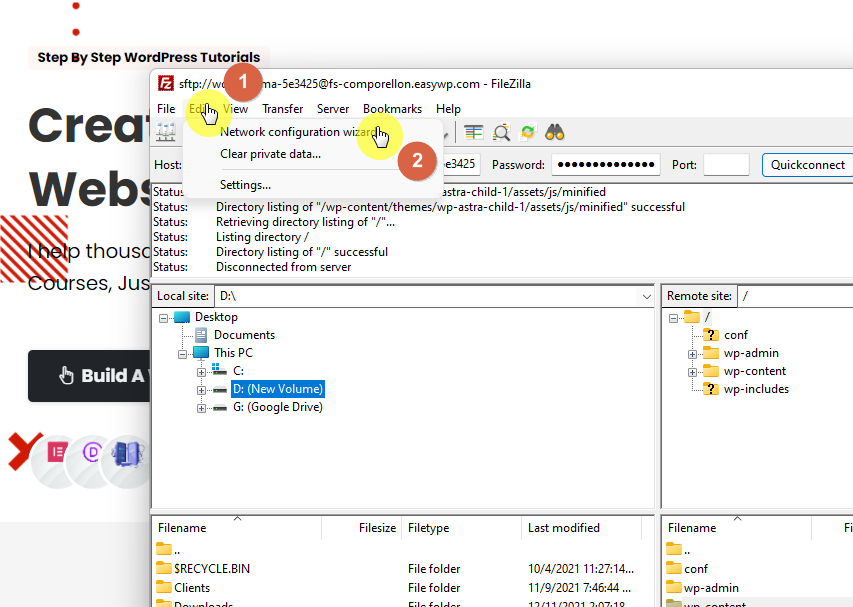Expand the G: (Google Drive) node
This screenshot has width=853, height=607.
pyautogui.click(x=201, y=408)
